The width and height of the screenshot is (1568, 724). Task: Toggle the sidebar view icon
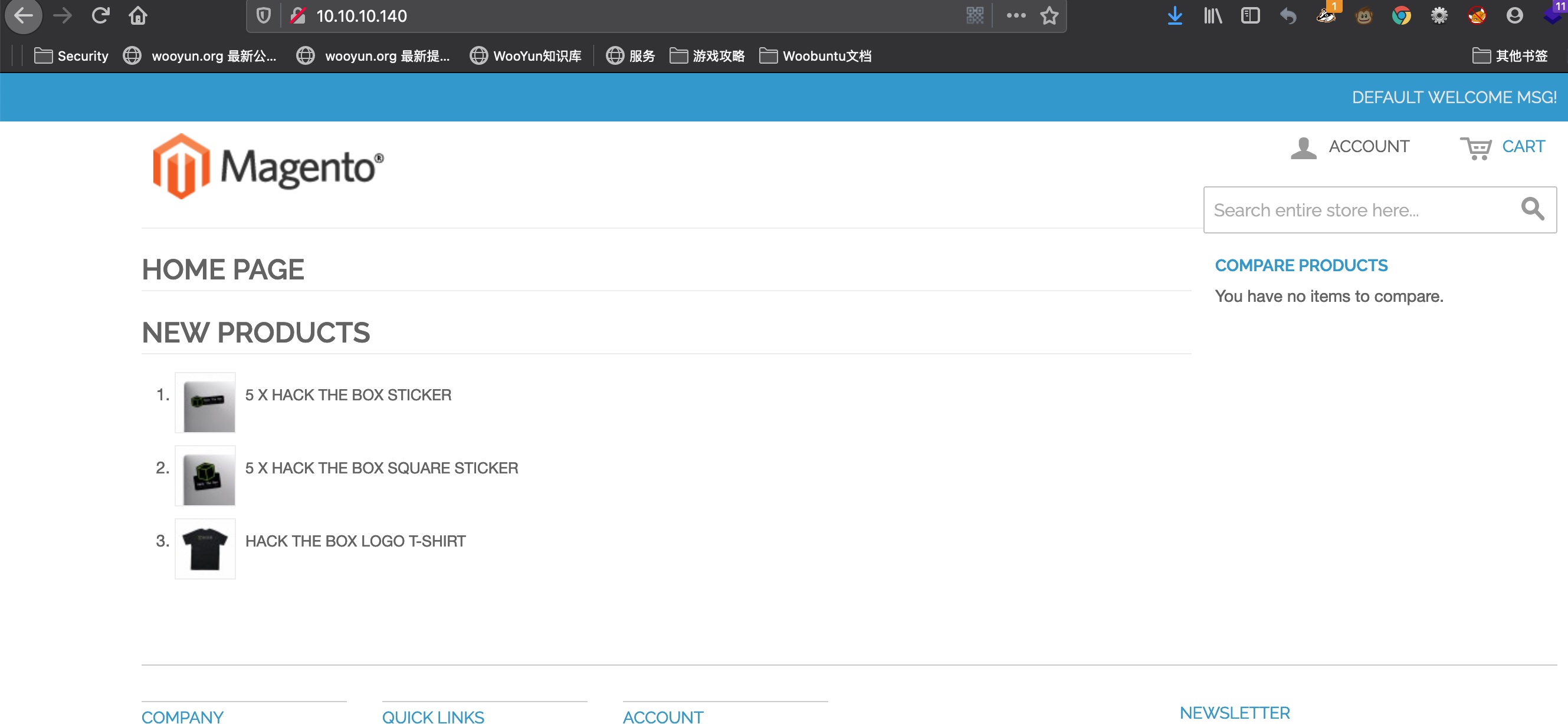1249,16
